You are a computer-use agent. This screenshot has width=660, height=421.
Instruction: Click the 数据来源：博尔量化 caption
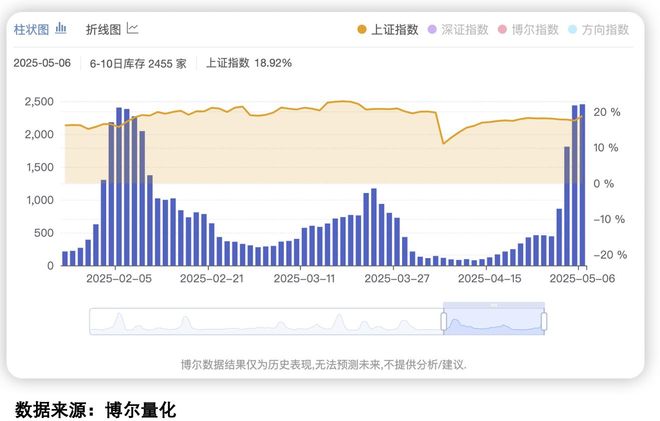coord(95,410)
